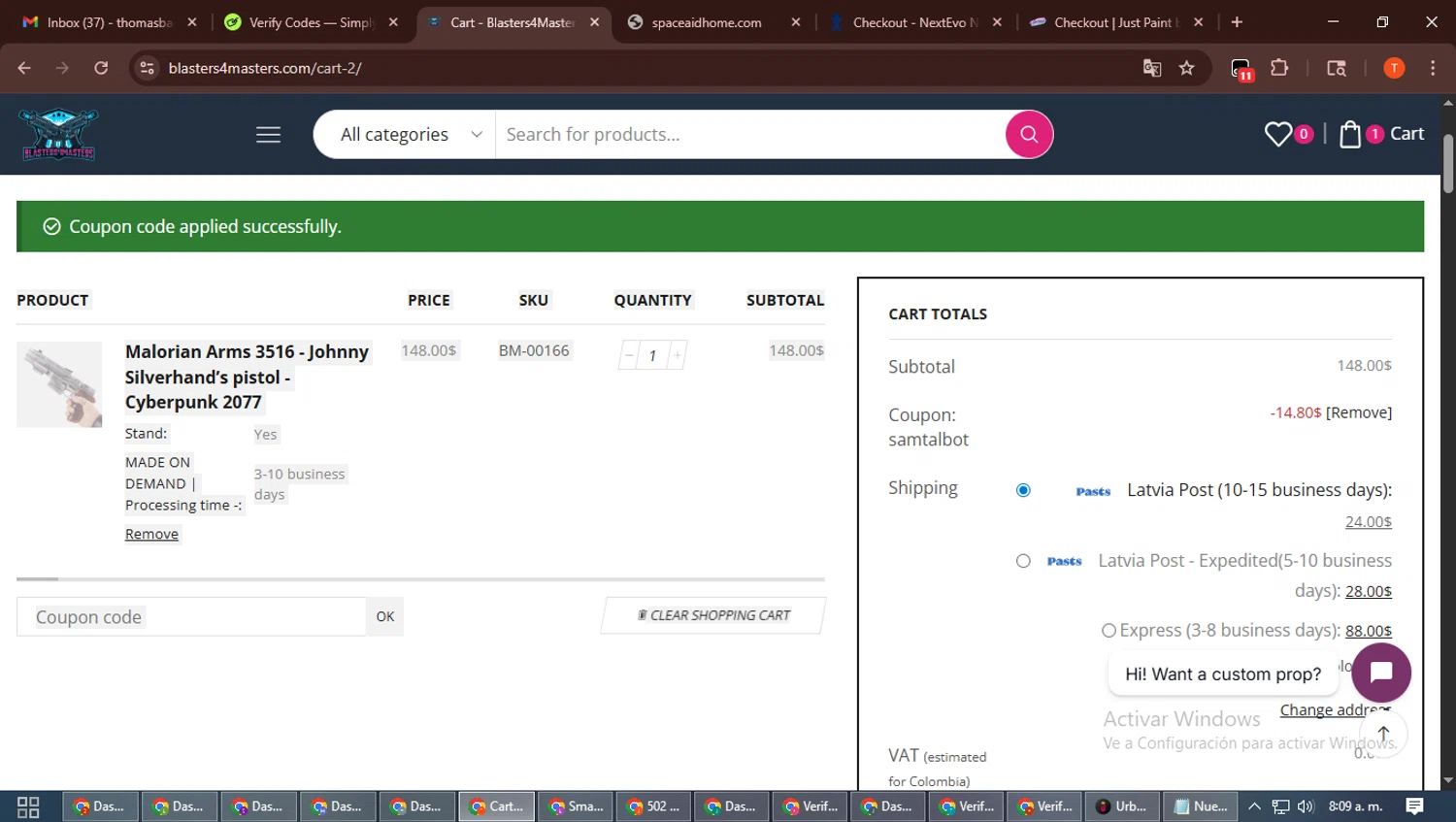Close the Cart Blasters4Masters tab
This screenshot has width=1456, height=822.
tap(595, 22)
